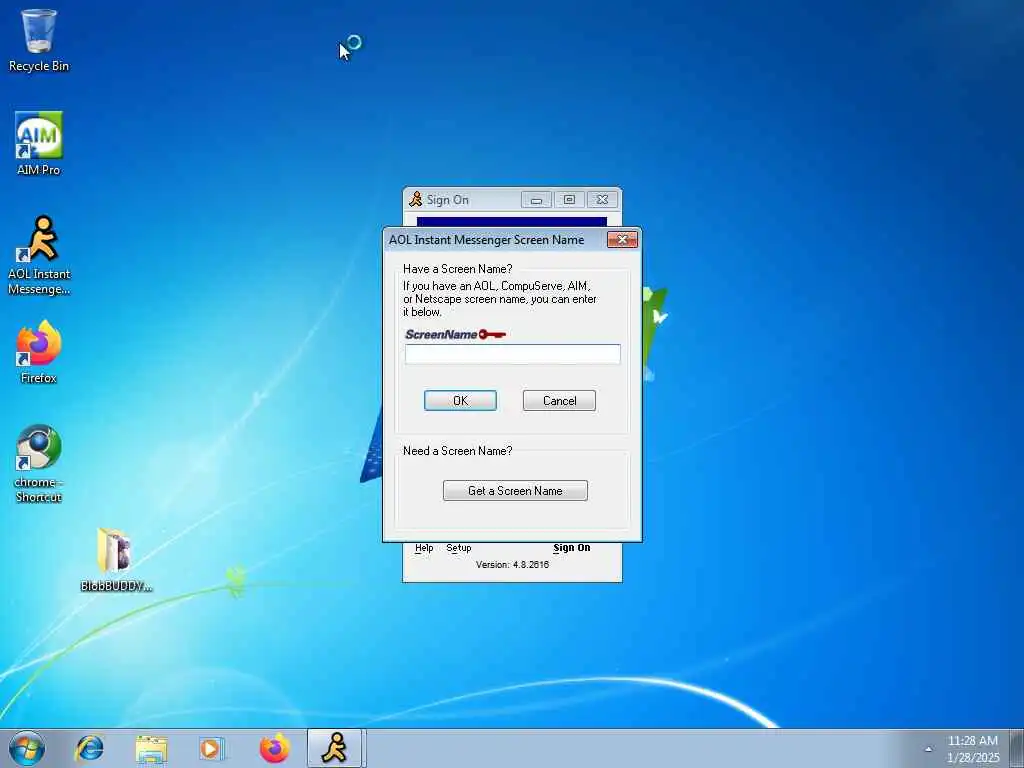Screen dimensions: 1024x768
Task: Select the AIM Pro desktop shortcut
Action: click(39, 143)
